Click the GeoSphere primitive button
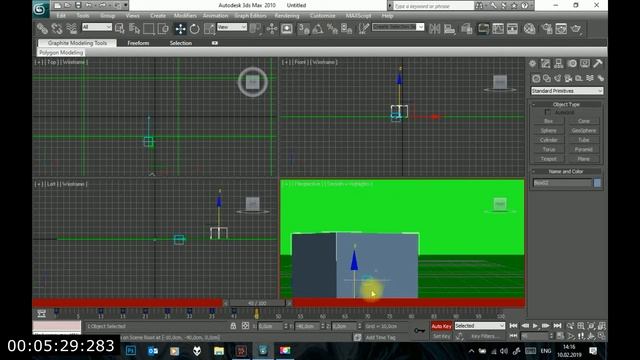The image size is (640, 360). (x=584, y=131)
